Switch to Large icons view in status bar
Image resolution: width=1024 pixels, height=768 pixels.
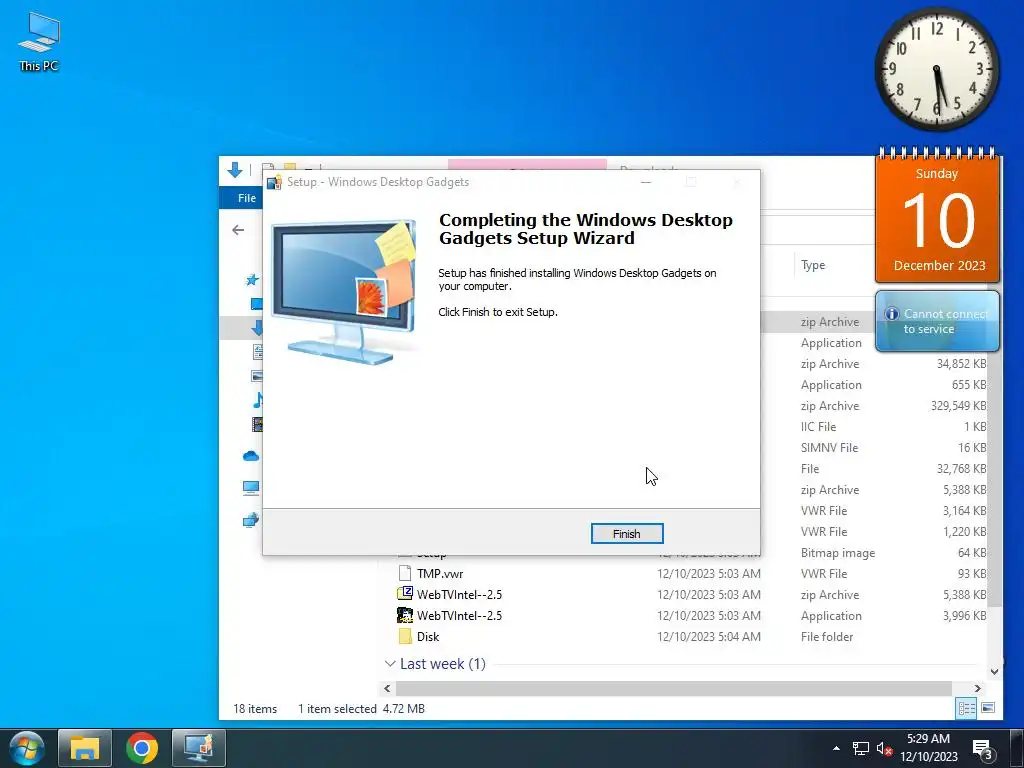tap(988, 708)
